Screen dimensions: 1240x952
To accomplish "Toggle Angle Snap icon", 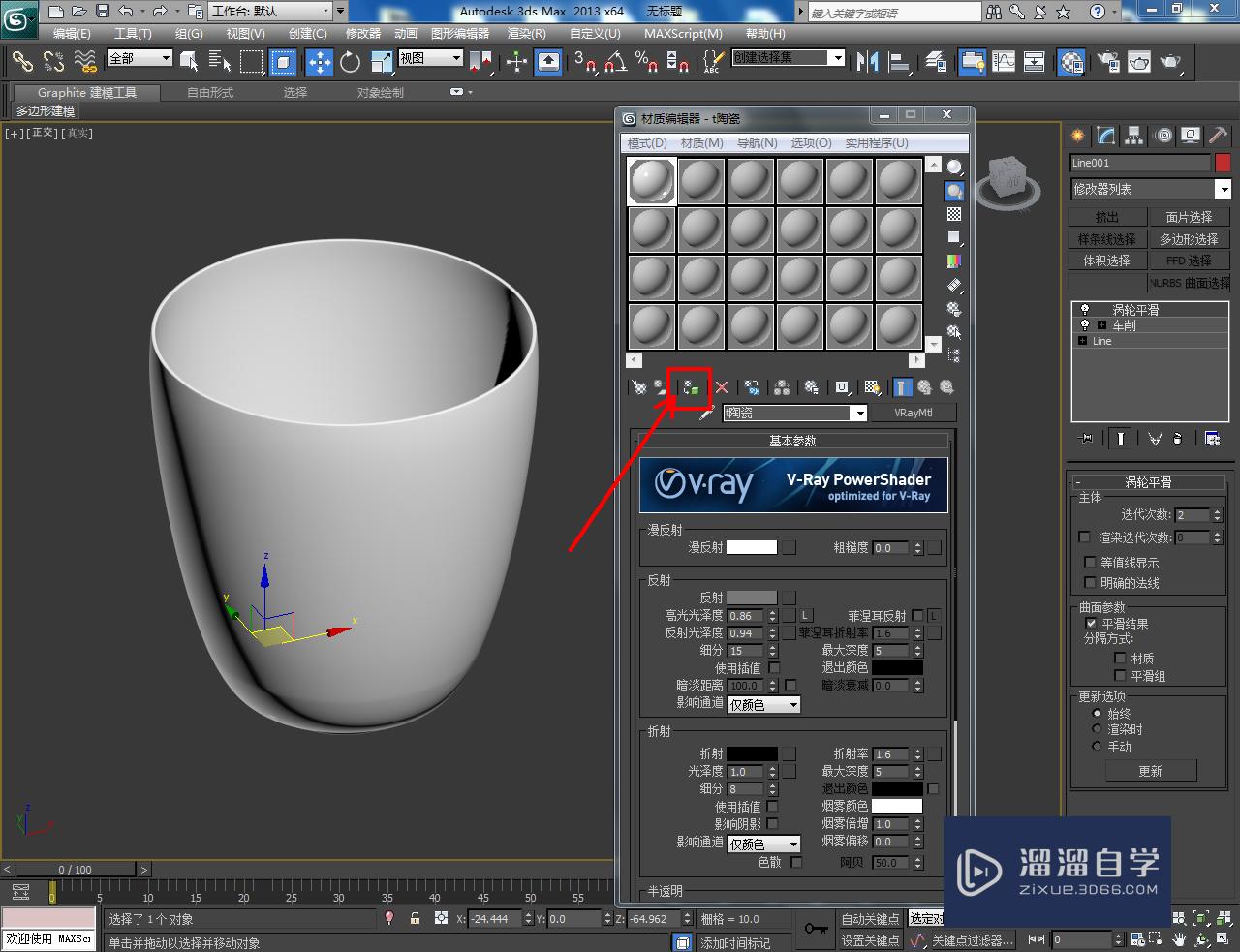I will pos(615,62).
